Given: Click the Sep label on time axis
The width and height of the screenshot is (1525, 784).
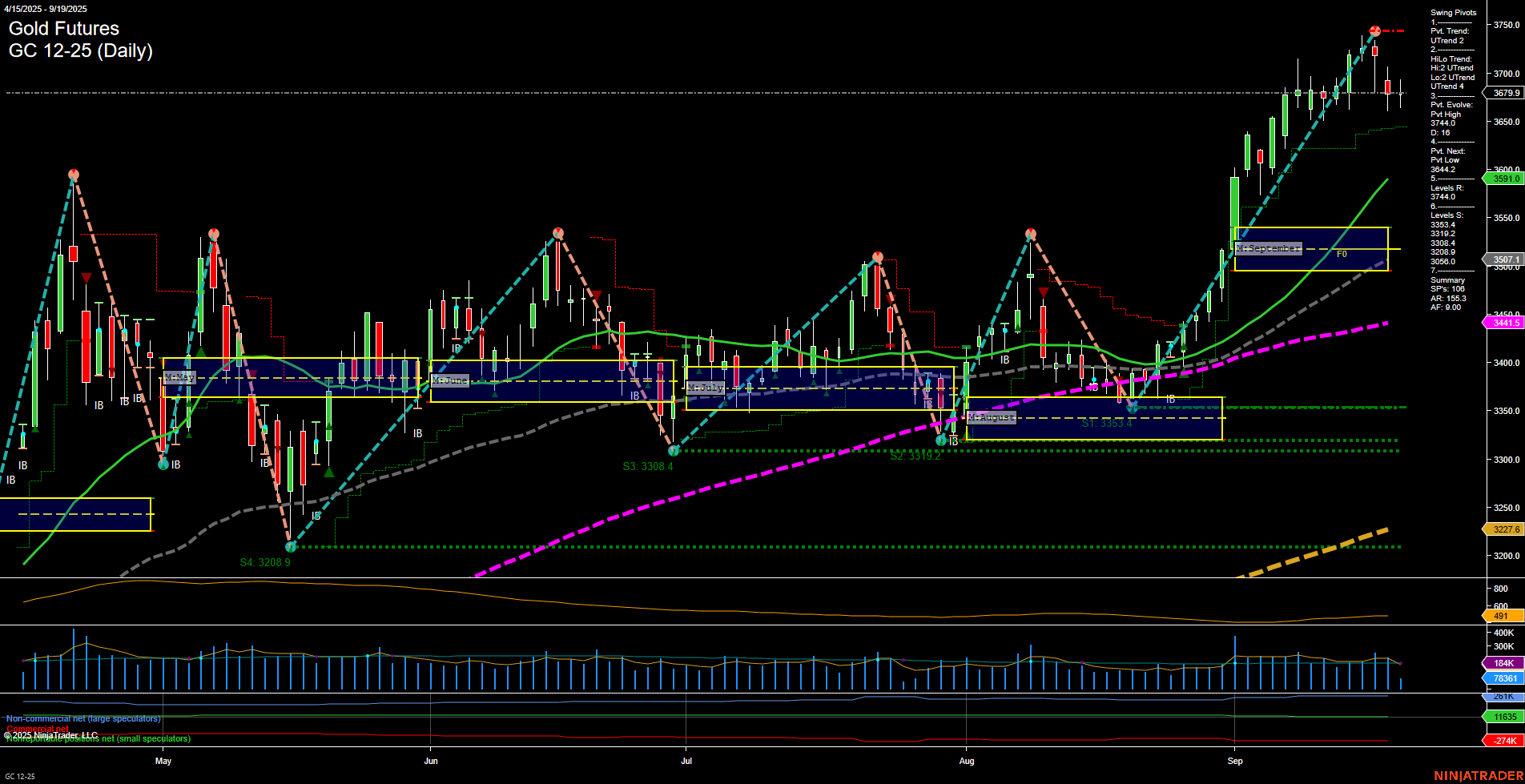Looking at the screenshot, I should click(1235, 761).
